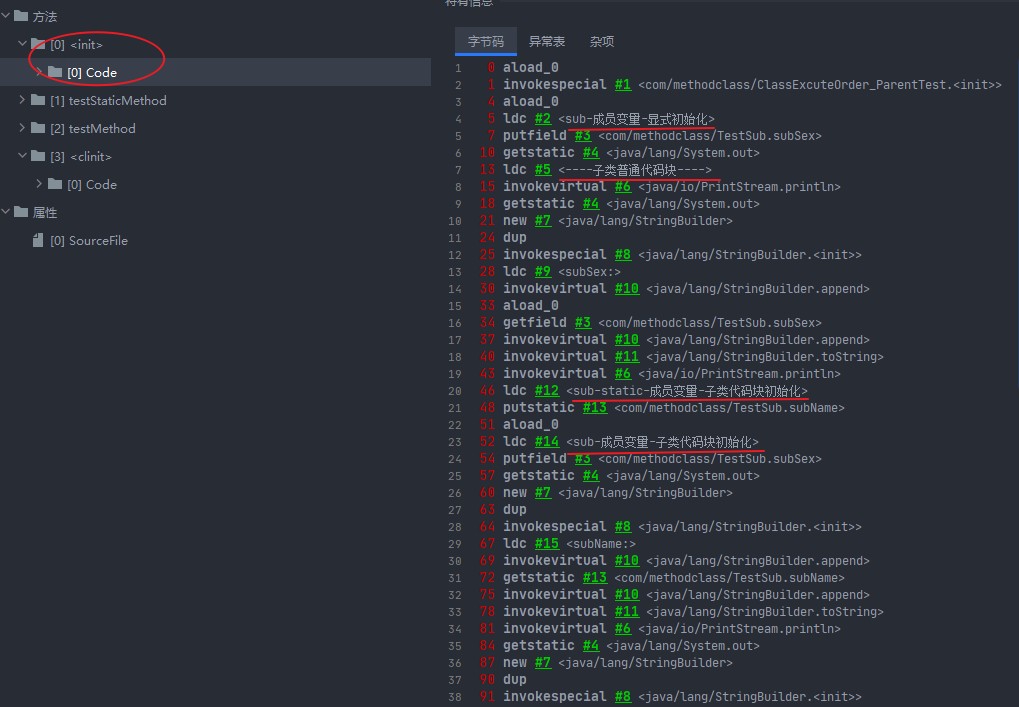1019x707 pixels.
Task: Switch to the 杂项 tab
Action: (x=602, y=41)
